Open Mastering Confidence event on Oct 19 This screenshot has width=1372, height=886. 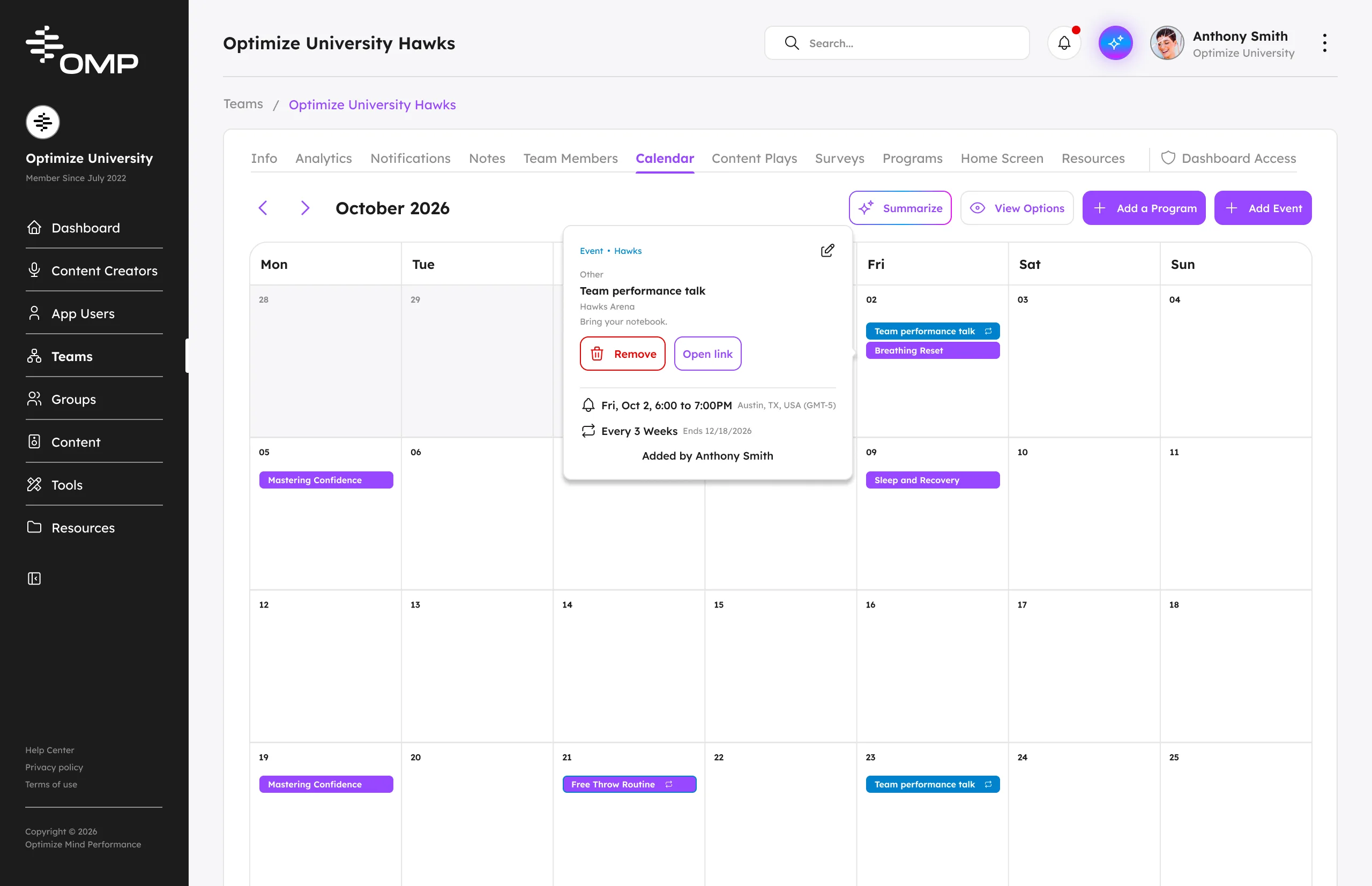(326, 784)
